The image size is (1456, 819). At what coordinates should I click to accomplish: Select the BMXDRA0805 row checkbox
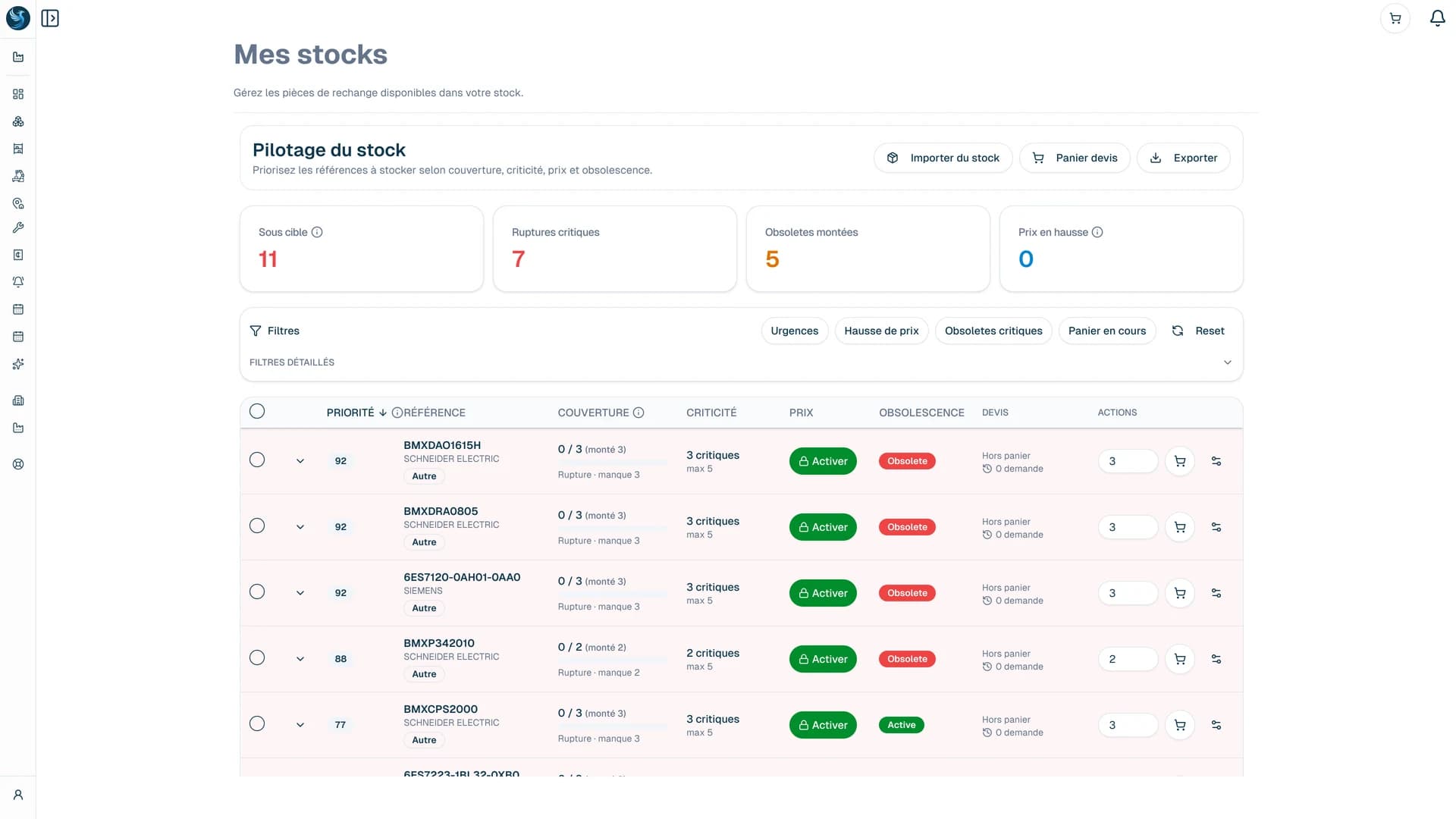[x=257, y=526]
